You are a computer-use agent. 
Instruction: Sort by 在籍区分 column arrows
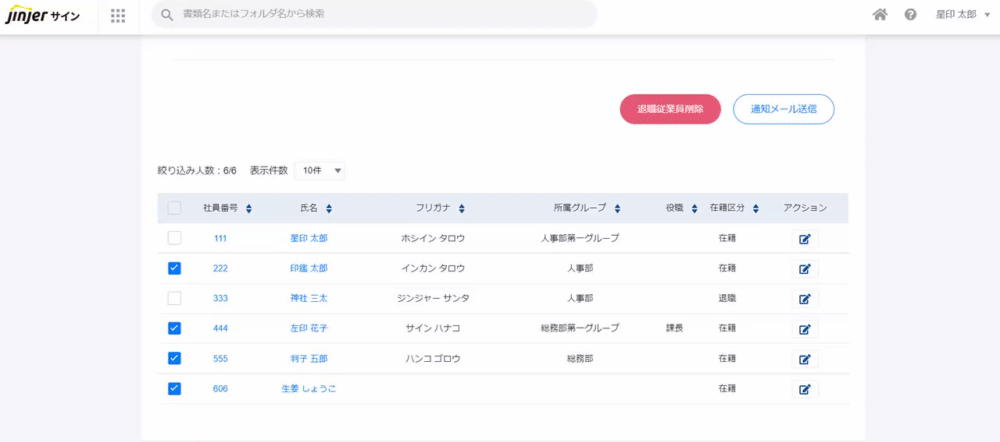tap(755, 208)
